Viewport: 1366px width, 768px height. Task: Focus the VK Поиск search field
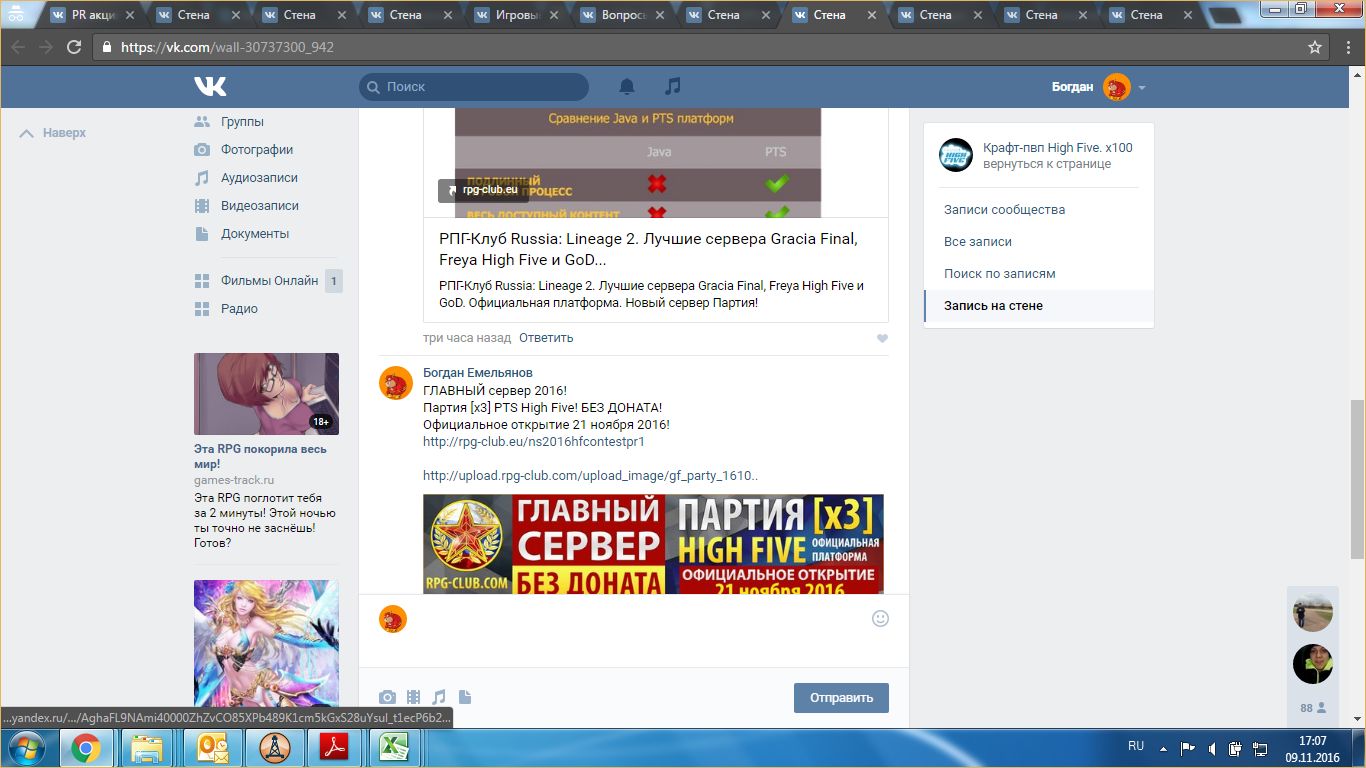click(474, 87)
